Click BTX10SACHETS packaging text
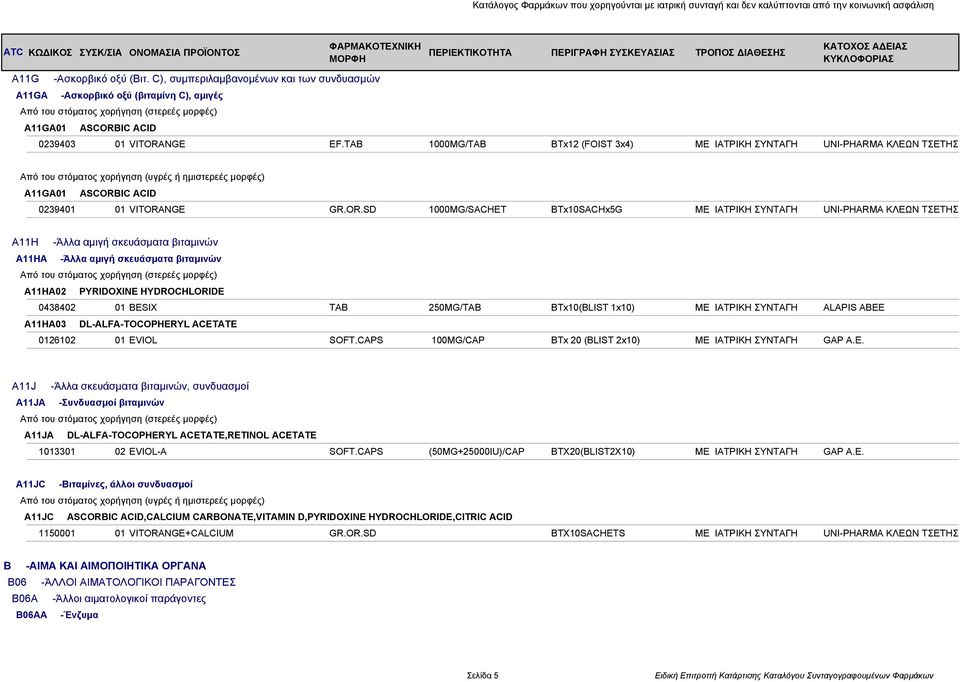 (588, 533)
